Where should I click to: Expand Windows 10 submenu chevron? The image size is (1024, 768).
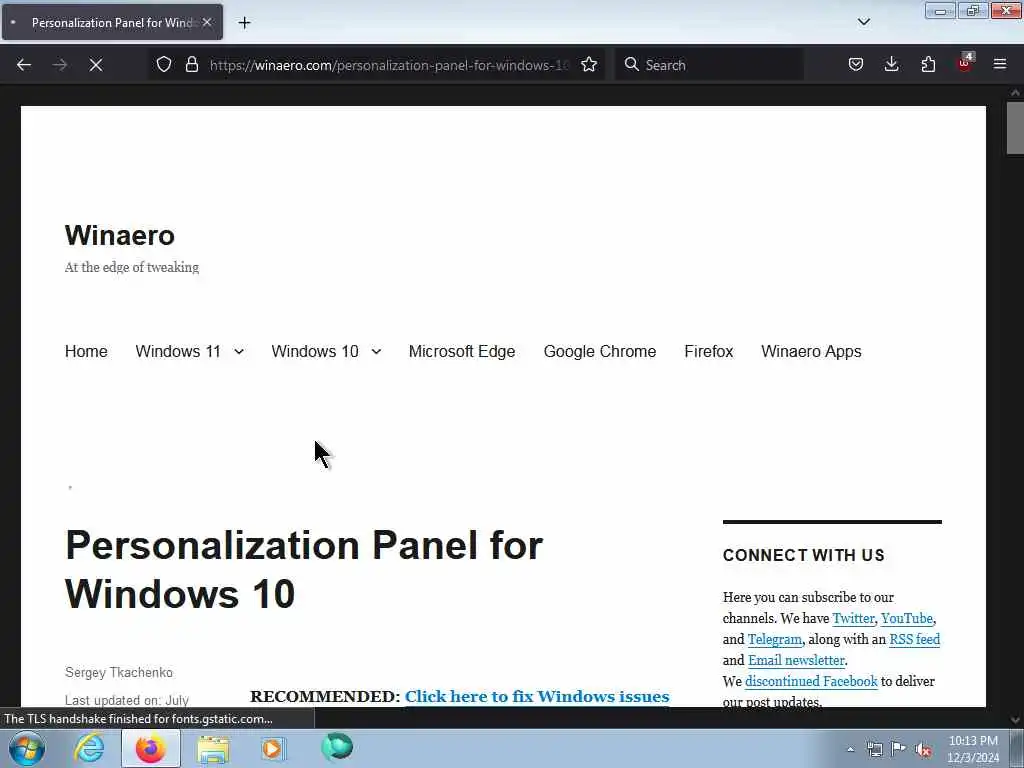point(376,351)
